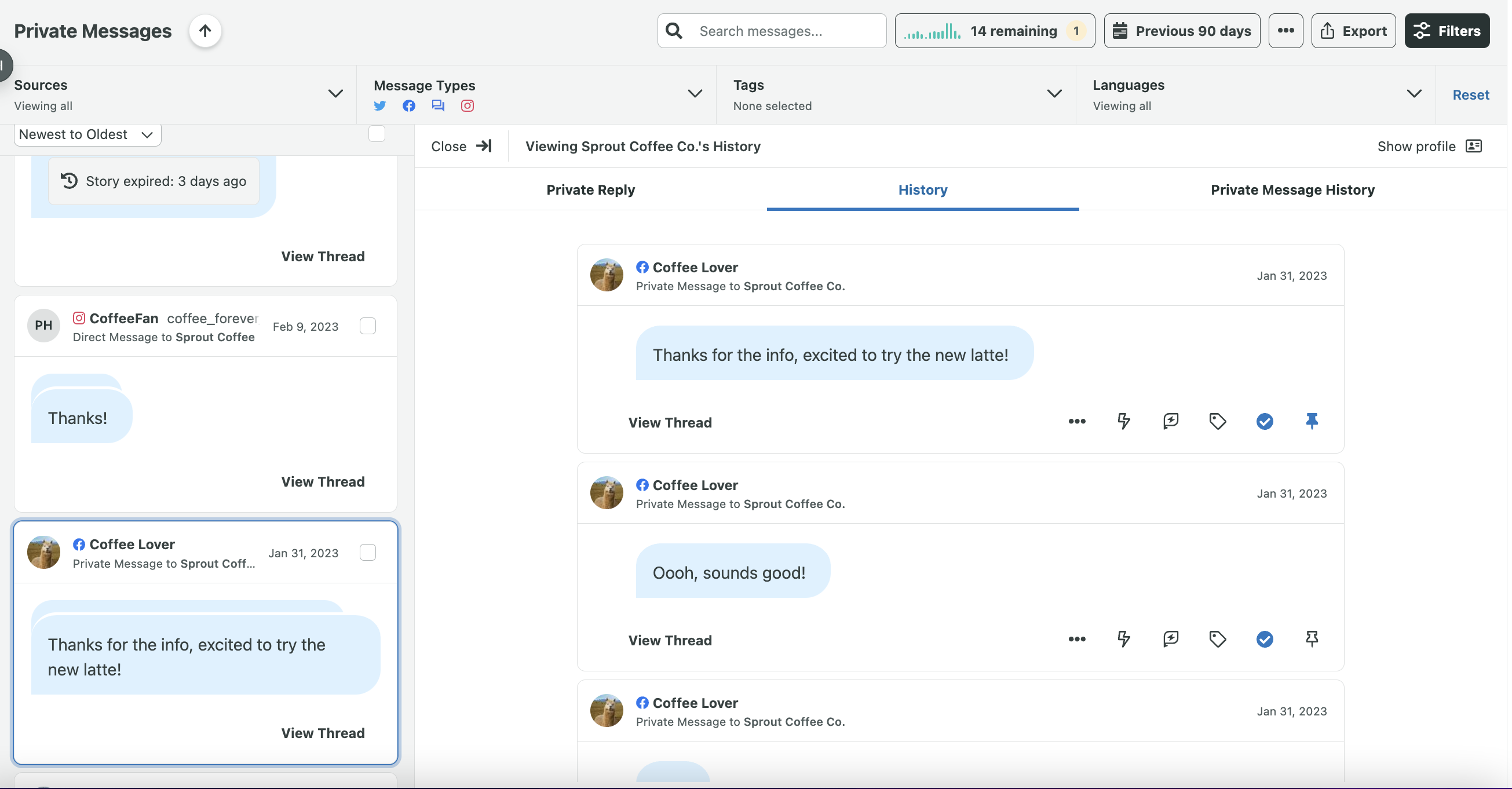Check the CoffeeFan message checkbox
The height and width of the screenshot is (789, 1512).
[x=367, y=326]
